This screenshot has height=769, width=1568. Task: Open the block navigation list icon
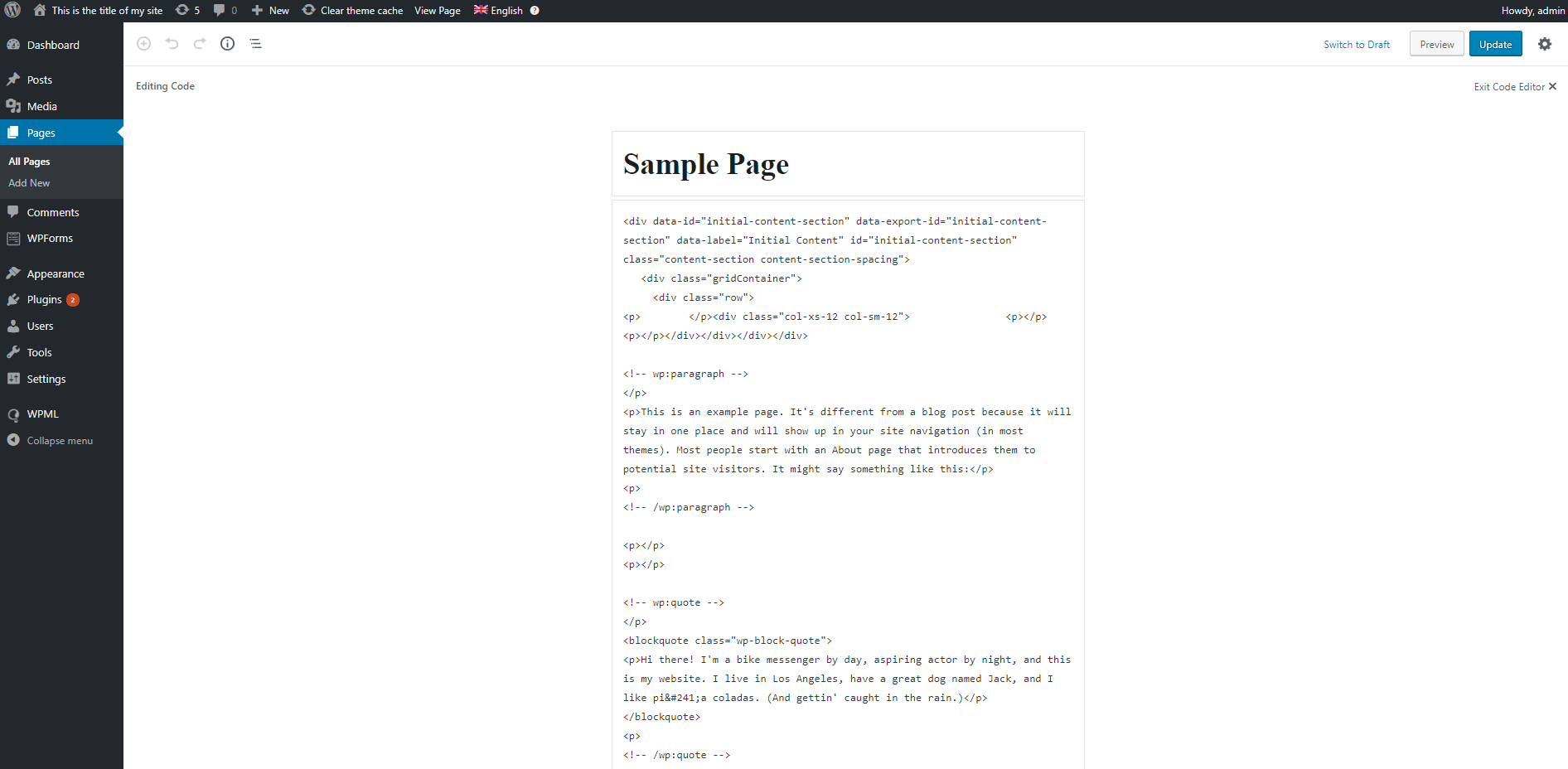click(x=255, y=44)
